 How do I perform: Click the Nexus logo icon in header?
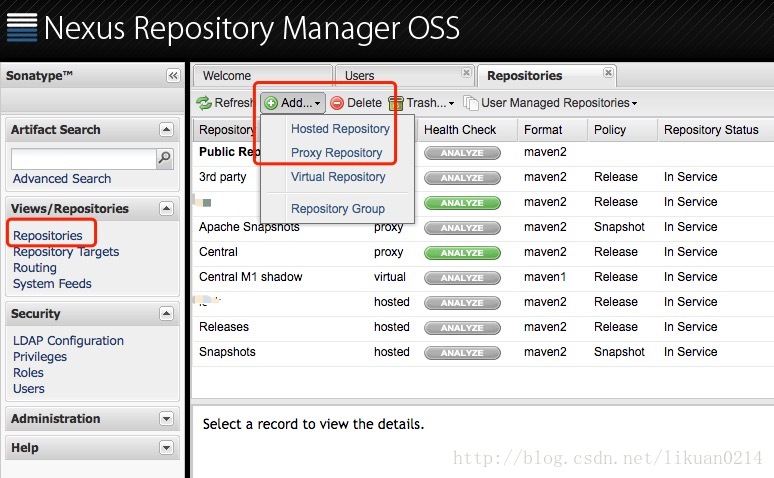point(22,27)
